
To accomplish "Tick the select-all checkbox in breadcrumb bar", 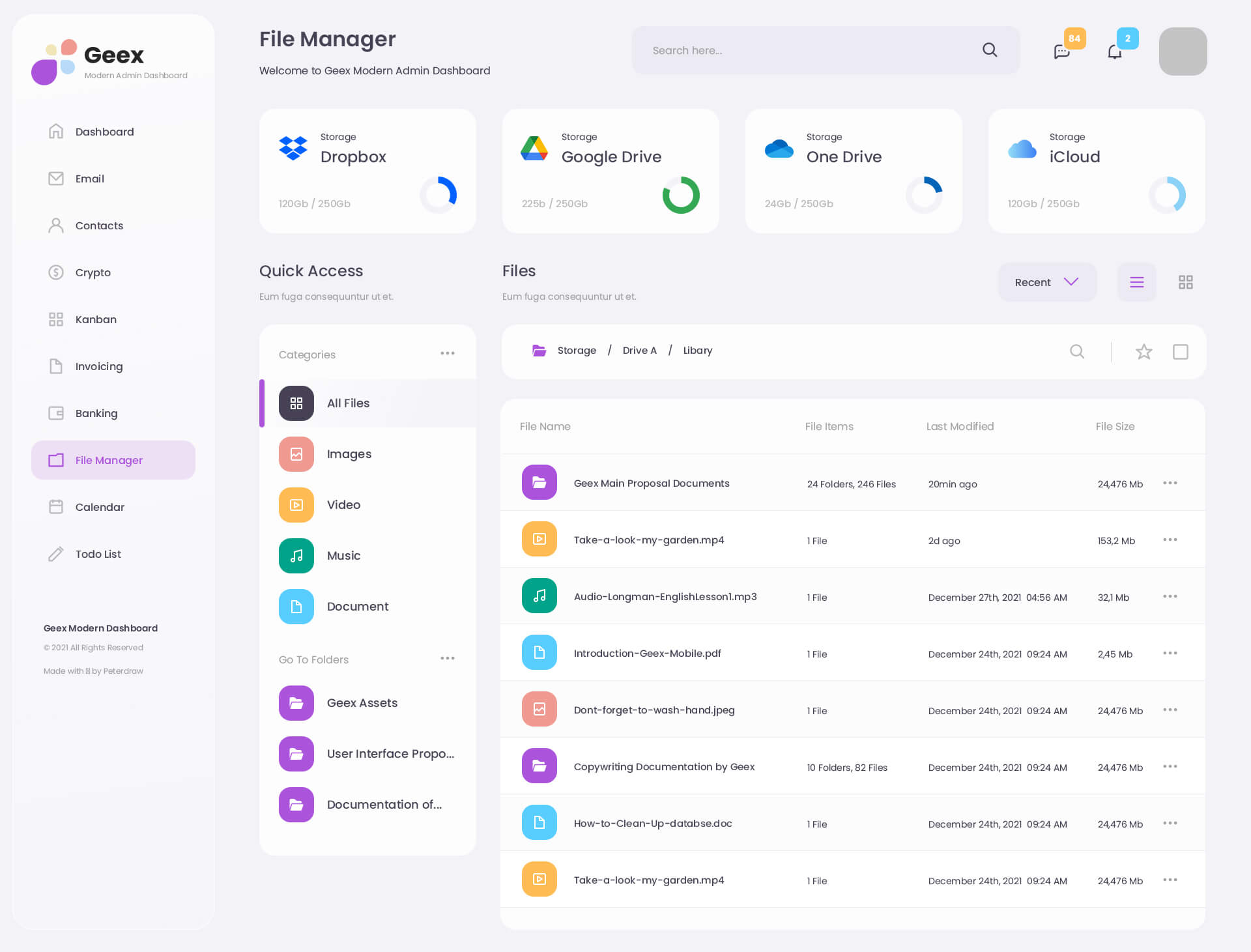I will click(1180, 352).
